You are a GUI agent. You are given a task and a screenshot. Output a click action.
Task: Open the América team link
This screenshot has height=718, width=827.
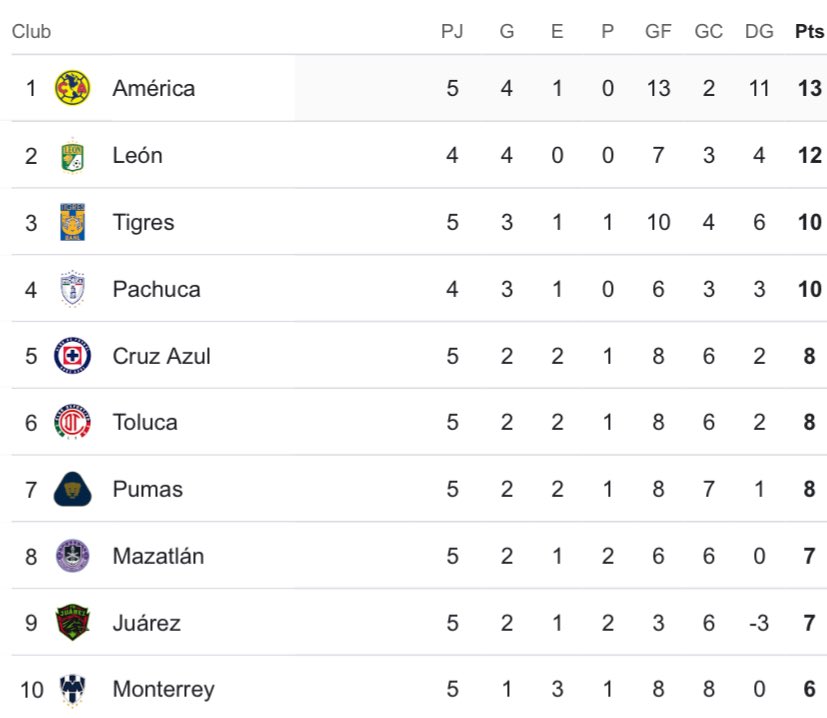point(153,88)
